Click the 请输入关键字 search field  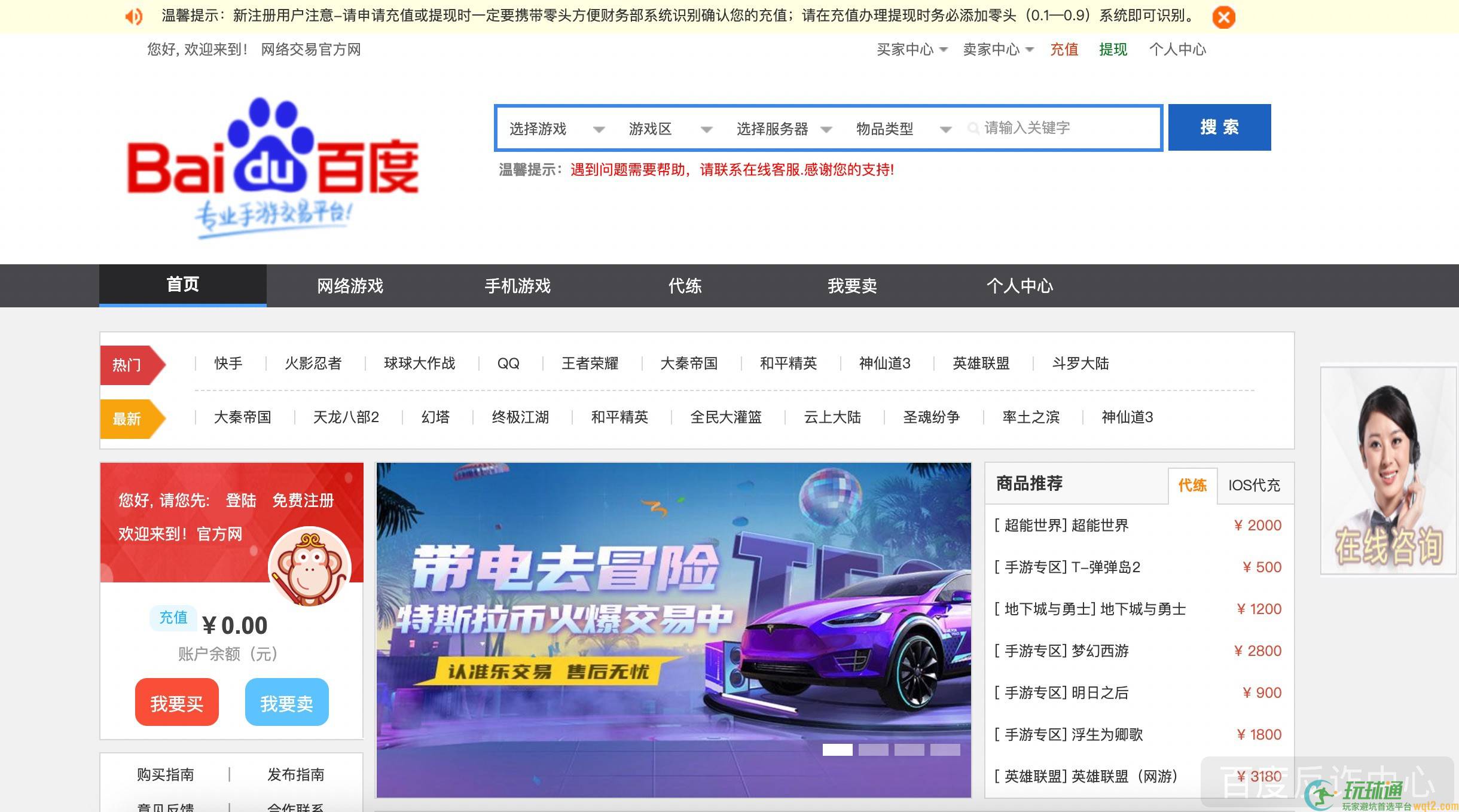[x=1061, y=128]
